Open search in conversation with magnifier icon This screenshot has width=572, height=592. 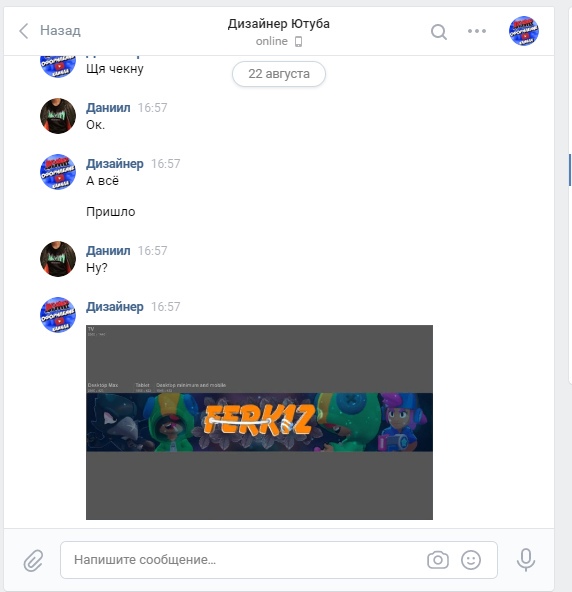tap(439, 32)
